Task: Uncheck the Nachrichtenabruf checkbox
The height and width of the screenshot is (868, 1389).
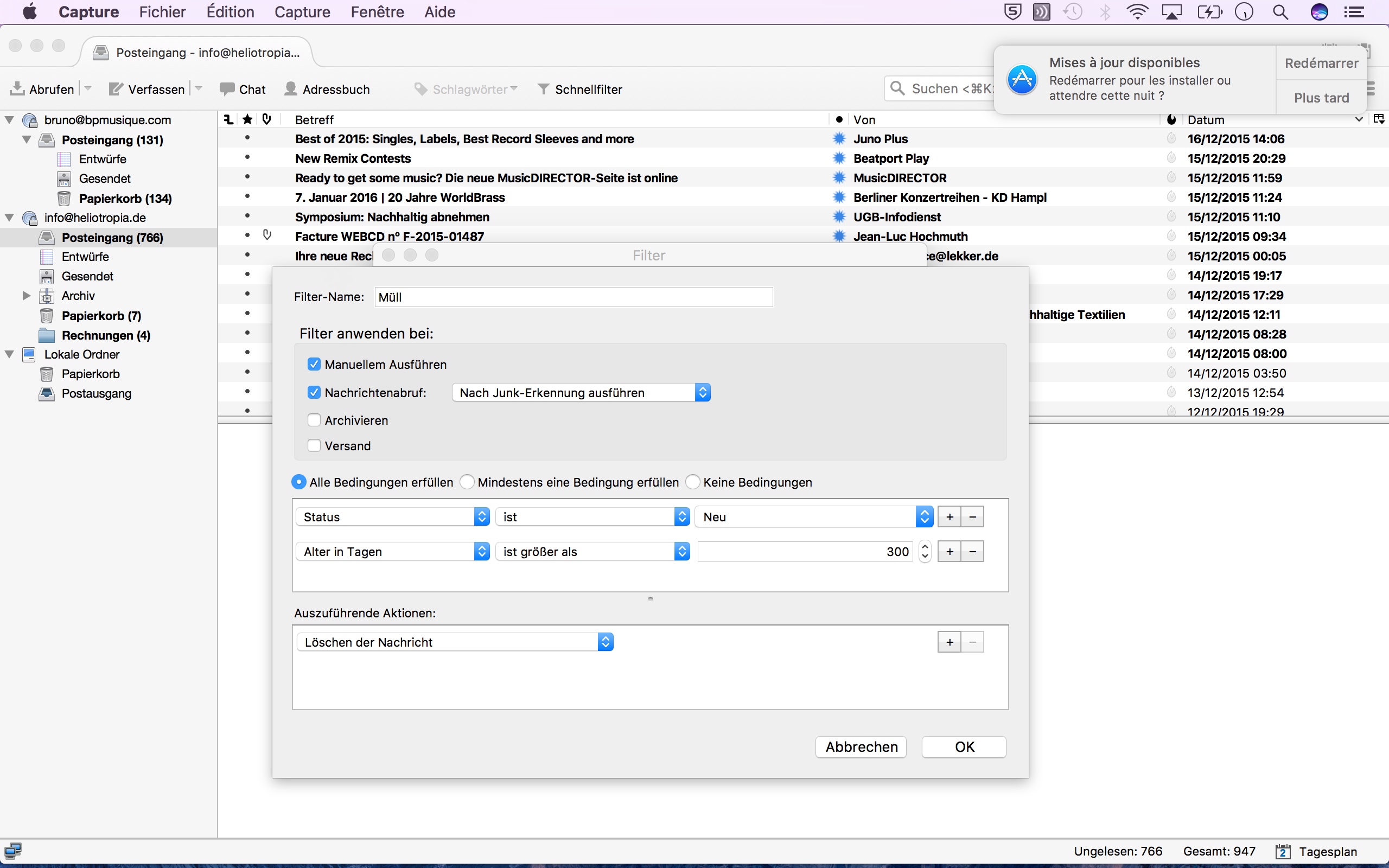Action: pos(314,392)
